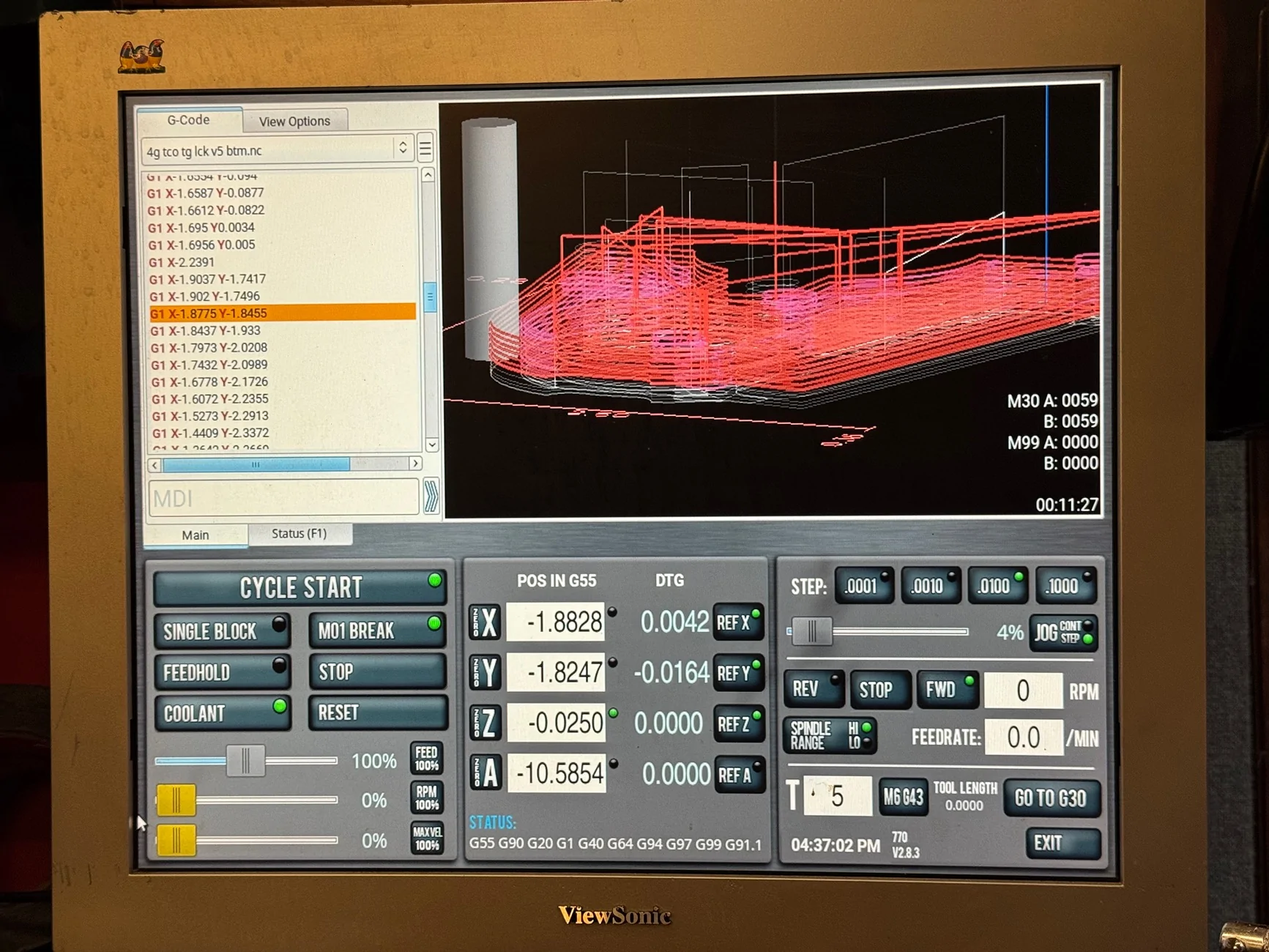The width and height of the screenshot is (1269, 952).
Task: Reset spindle override with RPM 100% button
Action: [426, 798]
